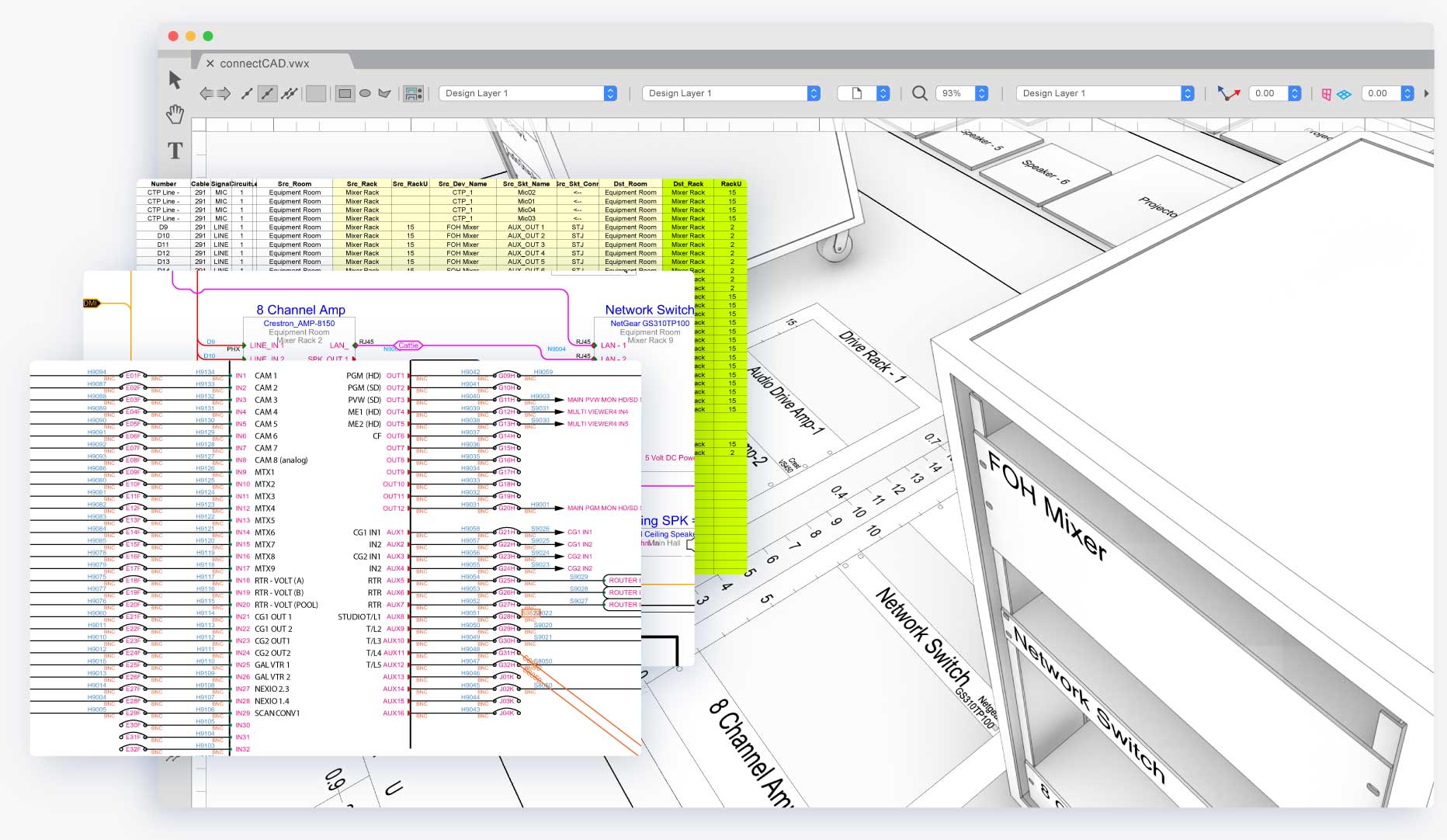1447x840 pixels.
Task: Expand toolbar overflow arrow at far right
Action: 1426,93
